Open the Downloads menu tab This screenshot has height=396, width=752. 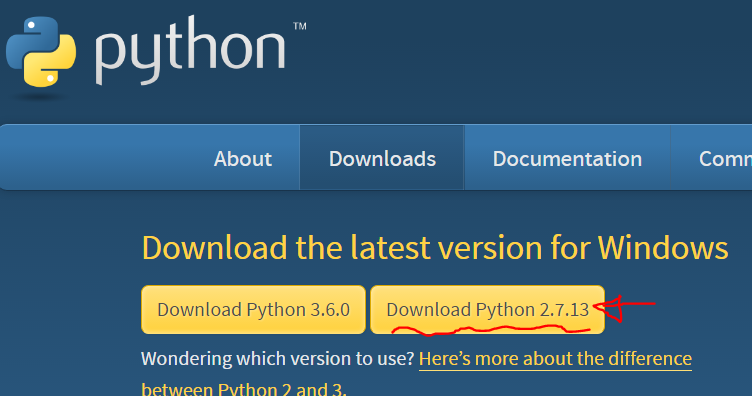pyautogui.click(x=382, y=158)
